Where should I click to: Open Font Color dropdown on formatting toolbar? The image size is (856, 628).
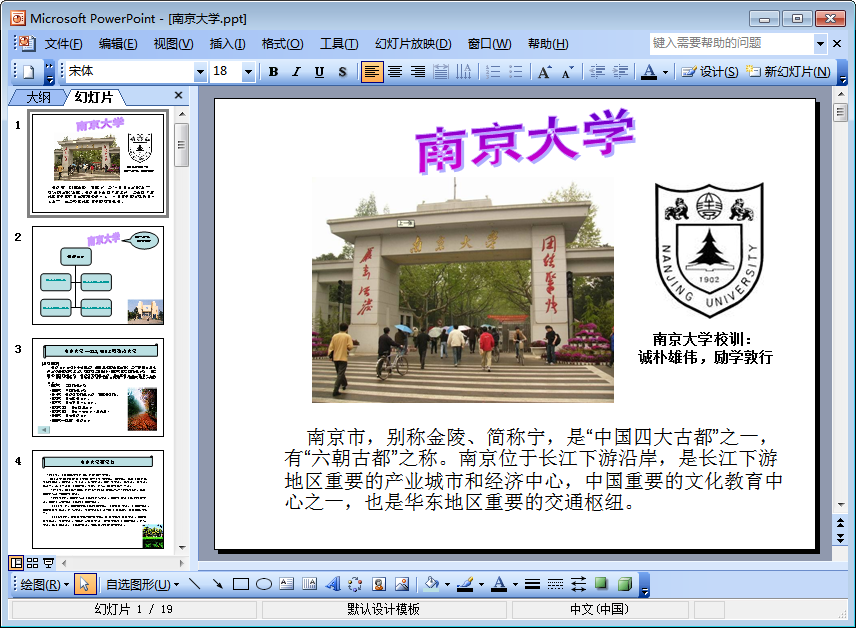coord(665,72)
